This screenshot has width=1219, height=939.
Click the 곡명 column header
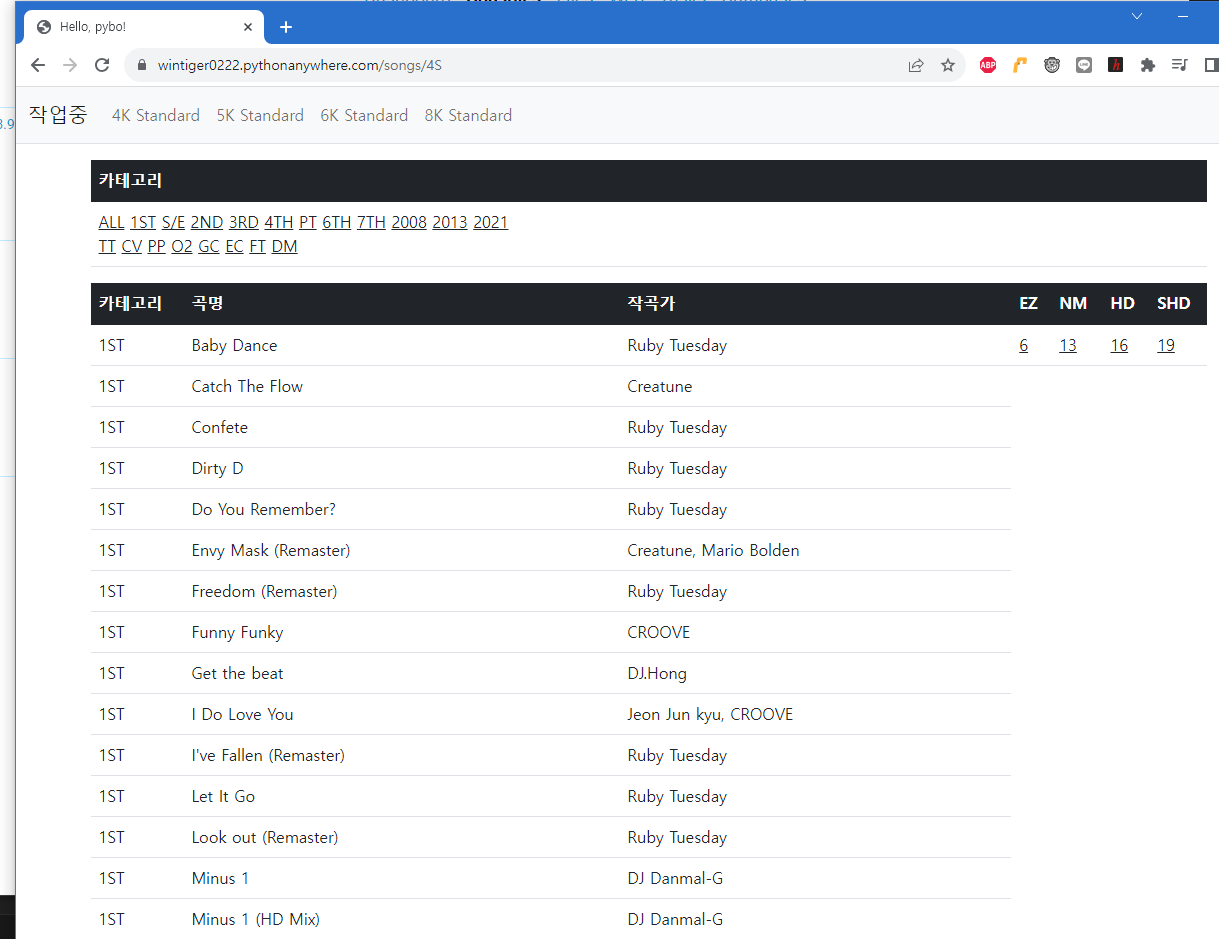207,303
